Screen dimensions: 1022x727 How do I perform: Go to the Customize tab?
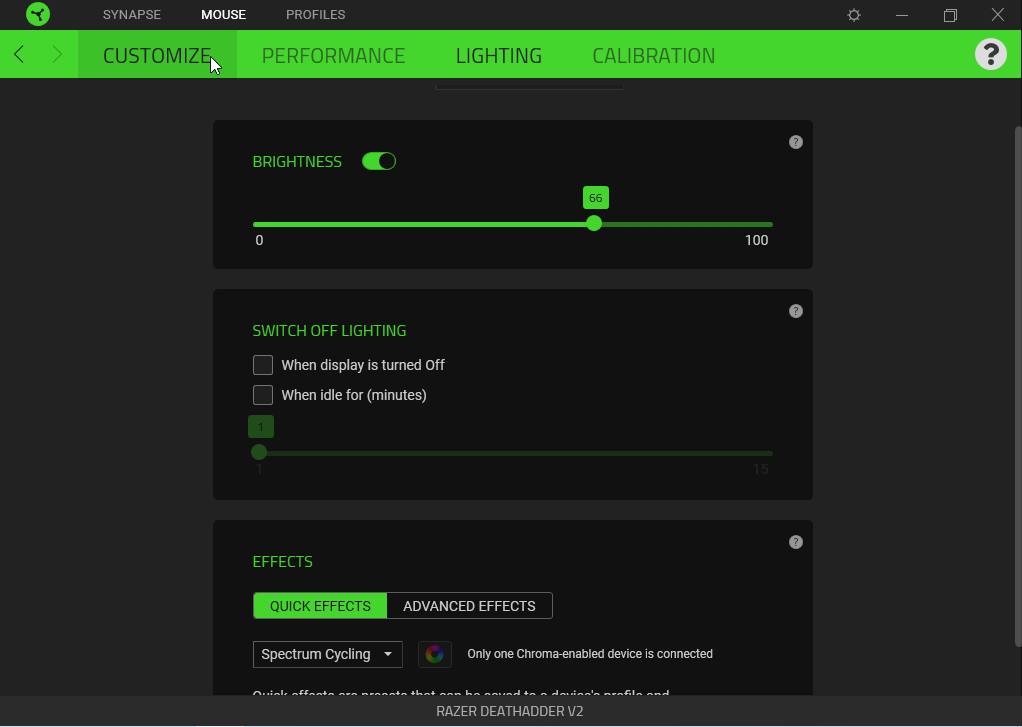(157, 55)
